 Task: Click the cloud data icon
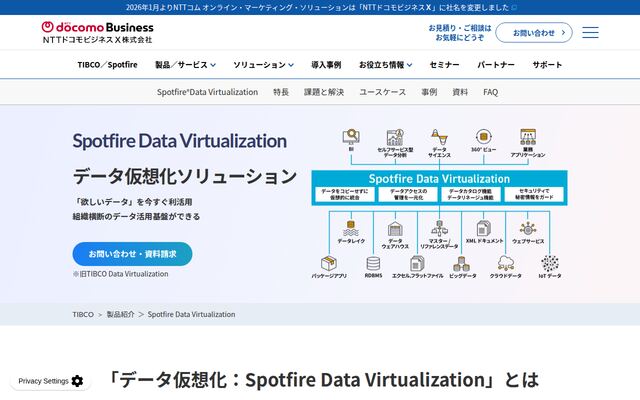[x=506, y=264]
